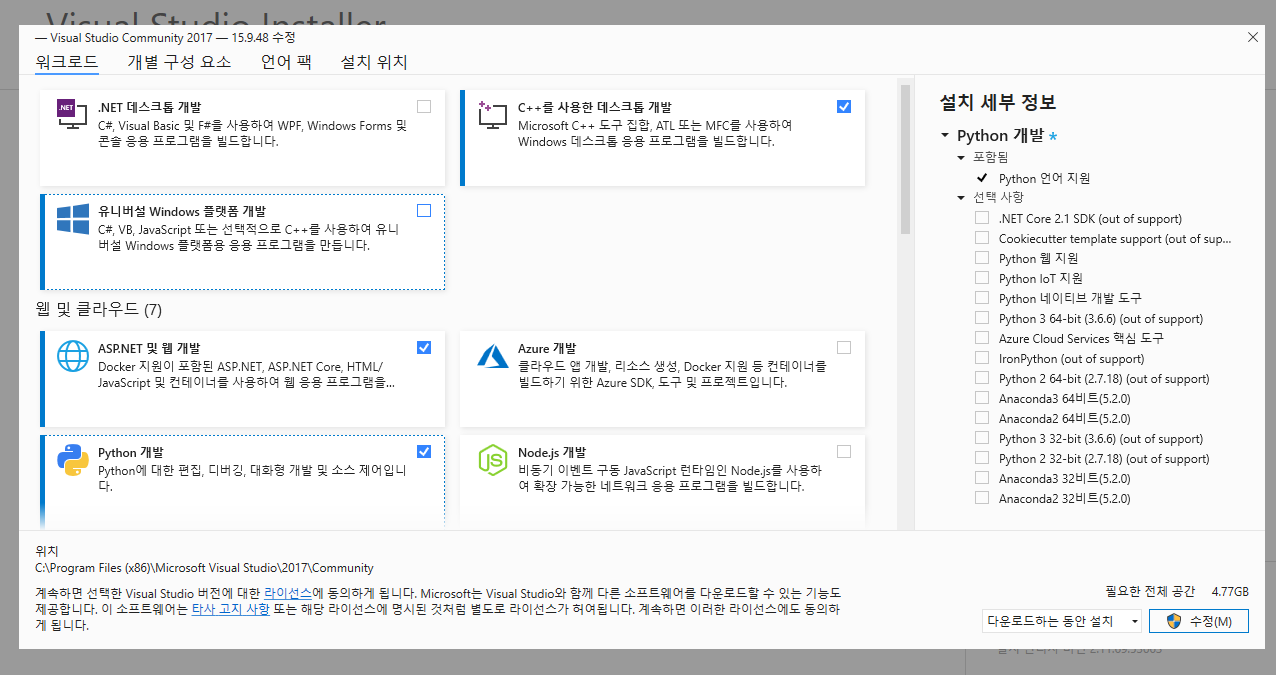Enable Anaconda3 32비트(5.2.0) option
The width and height of the screenshot is (1276, 675).
(x=982, y=478)
